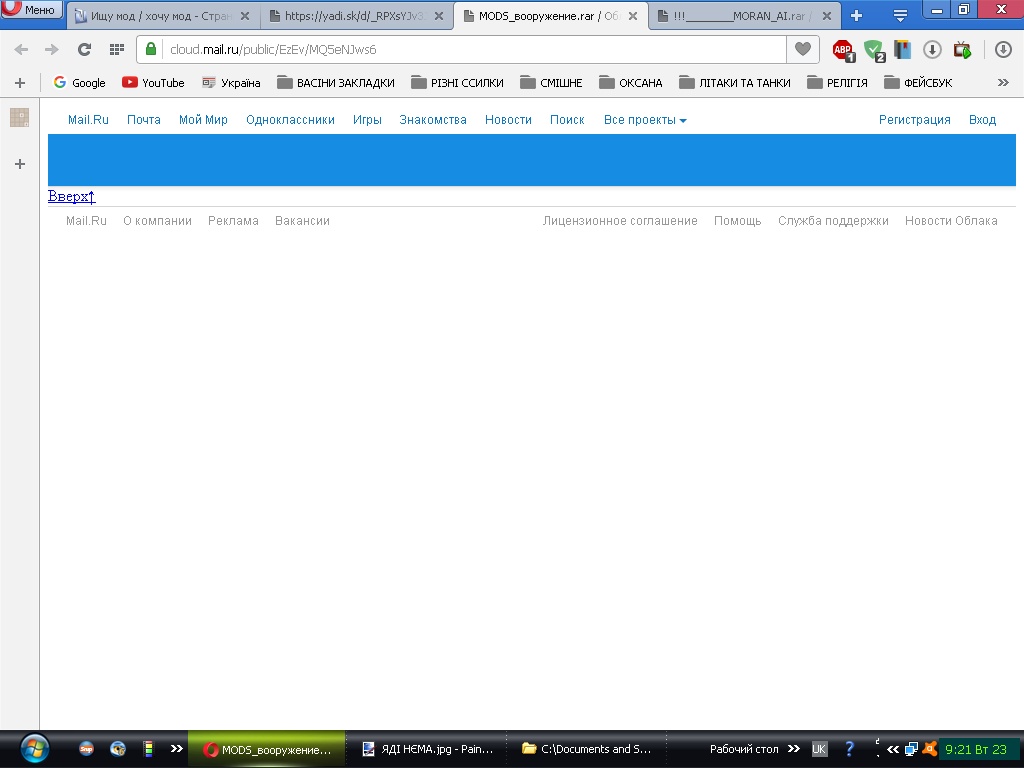This screenshot has width=1024, height=768.
Task: Open the green shield extension icon
Action: coord(874,50)
